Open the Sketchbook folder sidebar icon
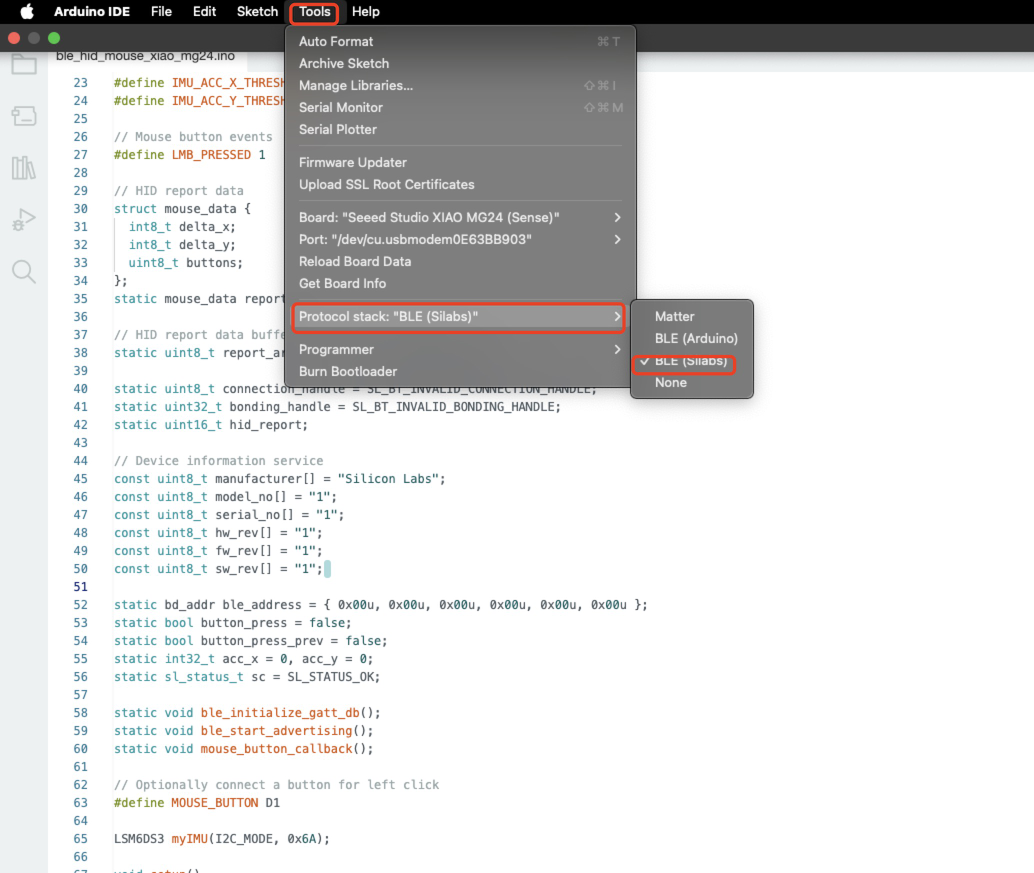The height and width of the screenshot is (873, 1034). click(x=24, y=65)
